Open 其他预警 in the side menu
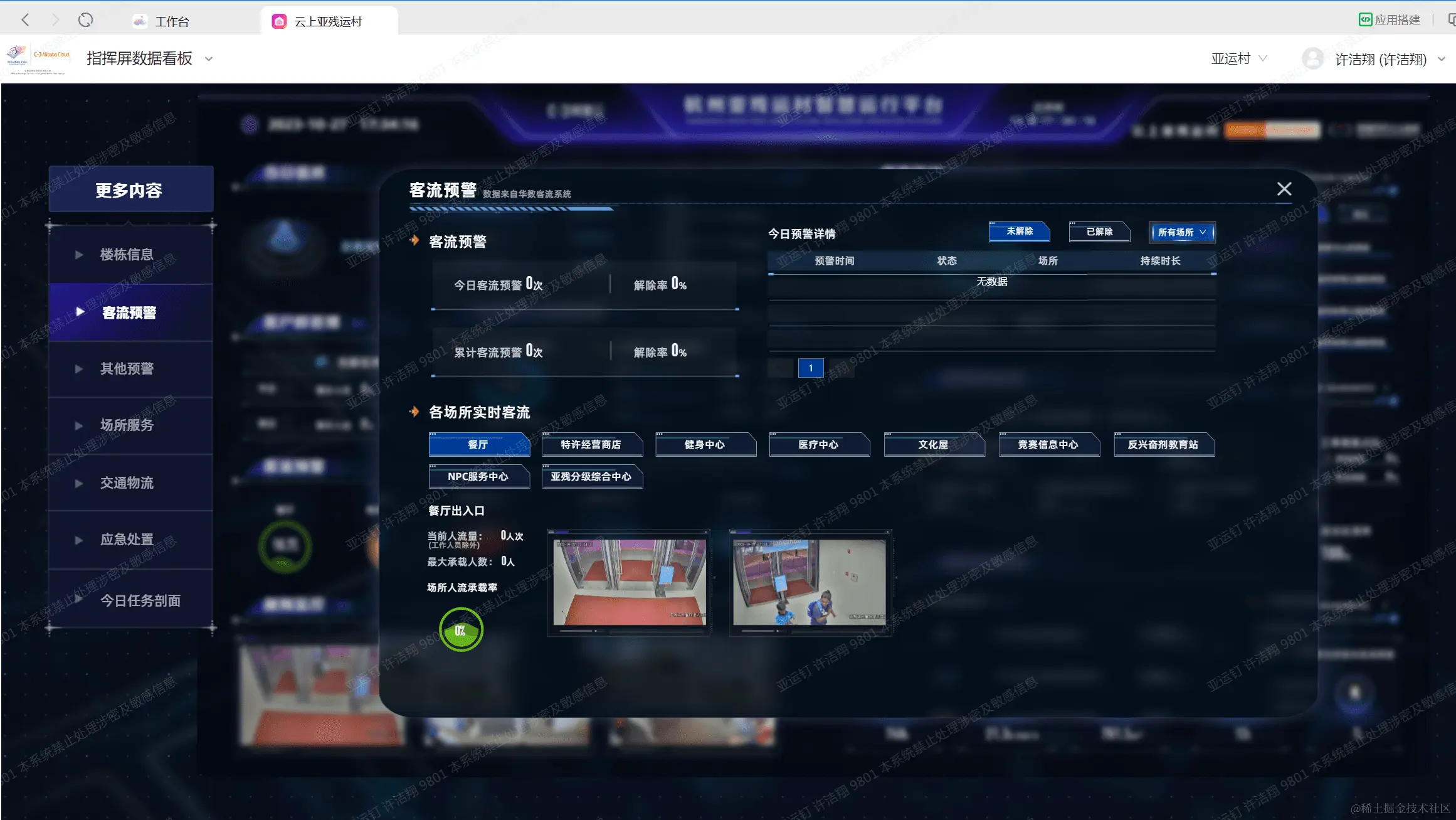The width and height of the screenshot is (1456, 820). pyautogui.click(x=127, y=369)
